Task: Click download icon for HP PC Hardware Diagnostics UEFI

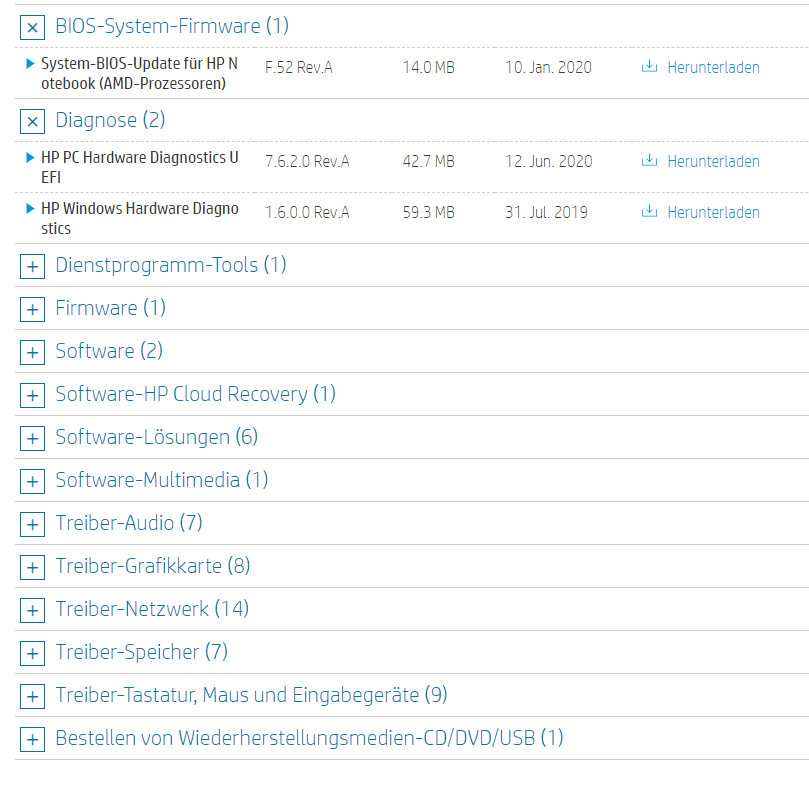Action: click(649, 161)
